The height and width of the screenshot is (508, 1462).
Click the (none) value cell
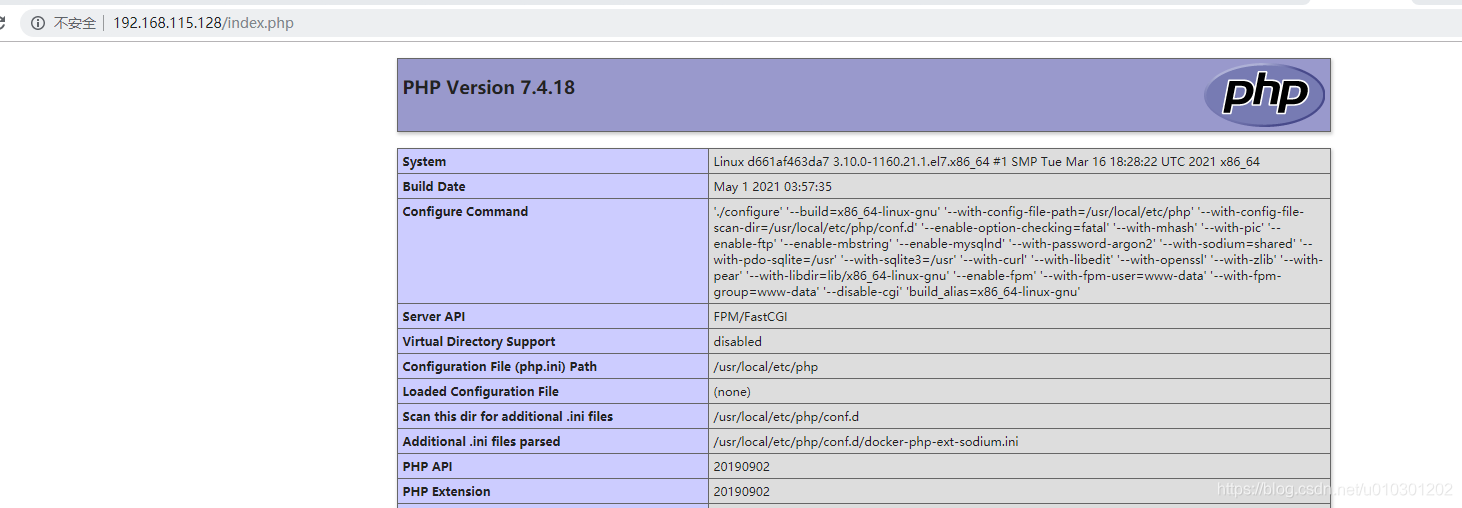pyautogui.click(x=1019, y=392)
